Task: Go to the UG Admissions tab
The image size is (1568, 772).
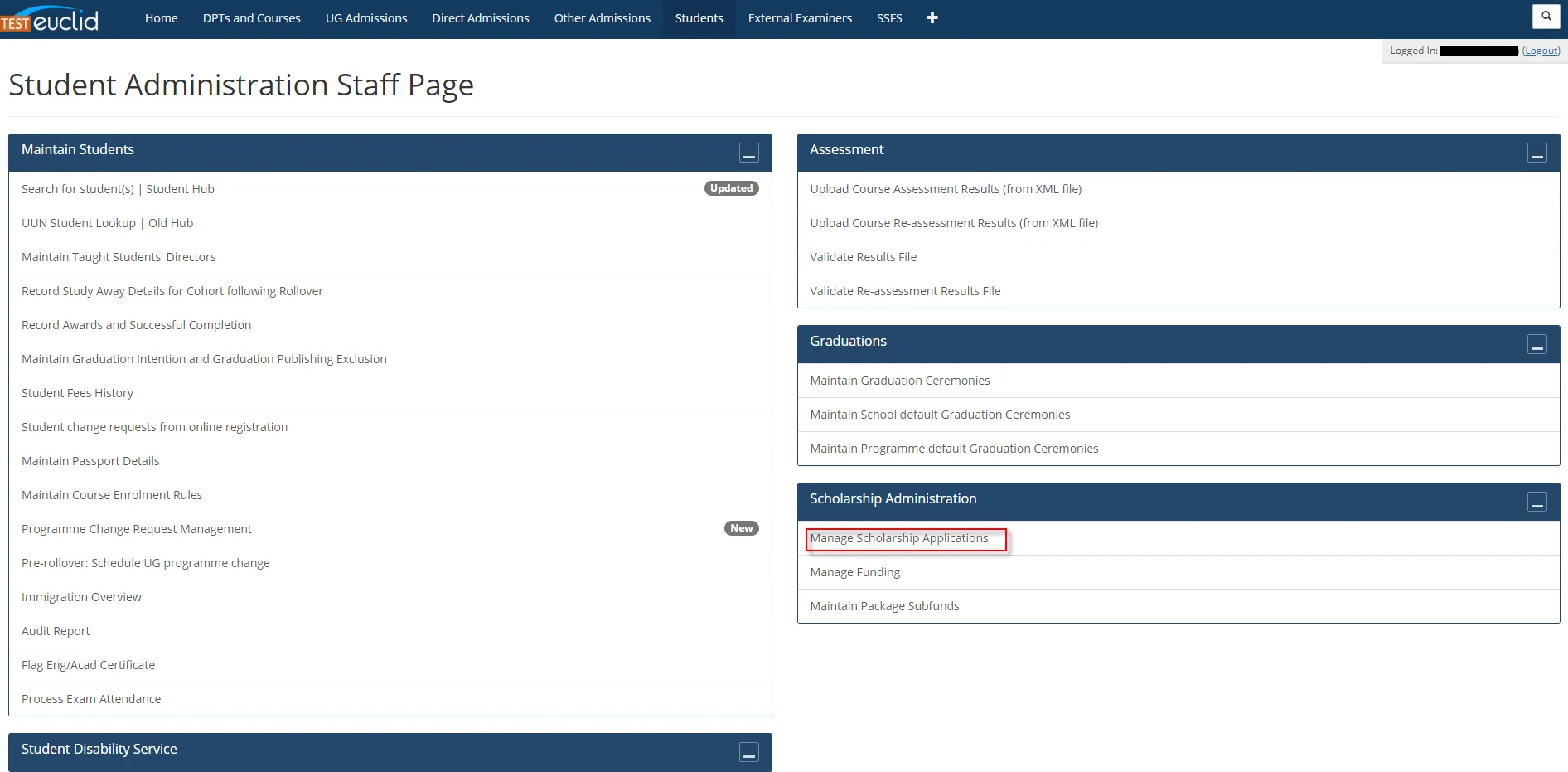Action: click(x=366, y=18)
